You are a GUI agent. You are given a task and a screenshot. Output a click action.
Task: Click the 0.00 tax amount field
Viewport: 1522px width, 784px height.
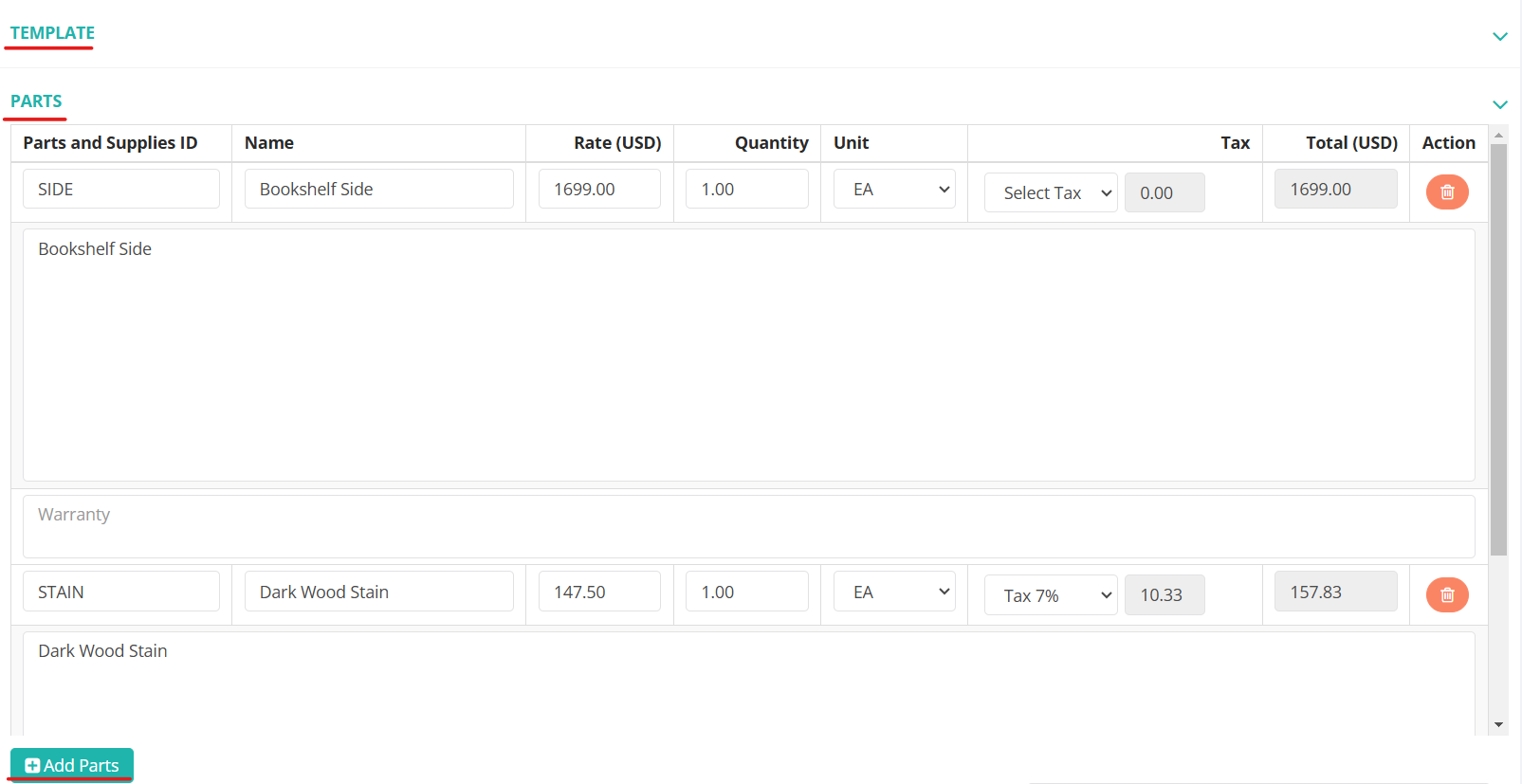point(1164,192)
